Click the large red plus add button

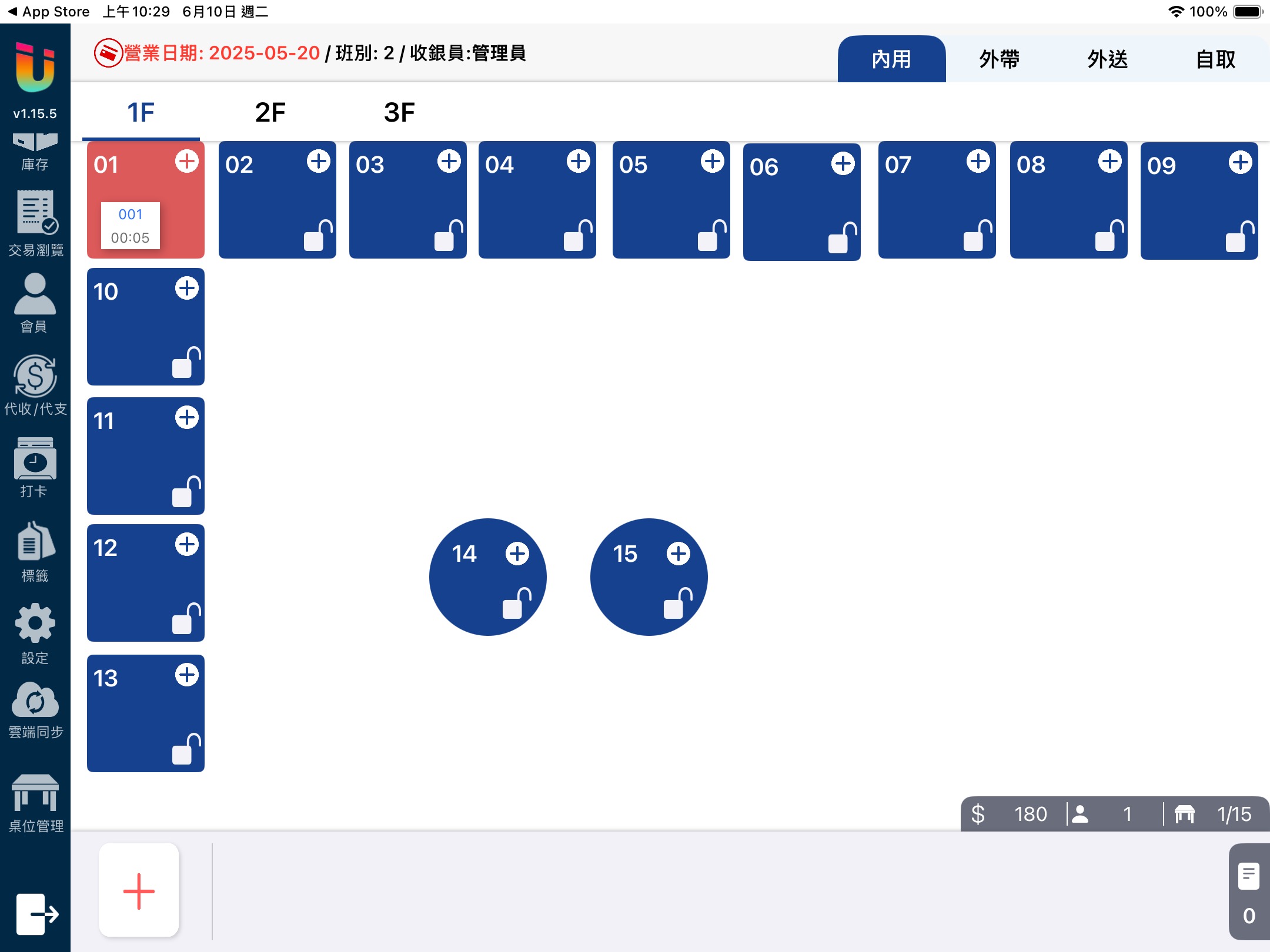[x=139, y=890]
